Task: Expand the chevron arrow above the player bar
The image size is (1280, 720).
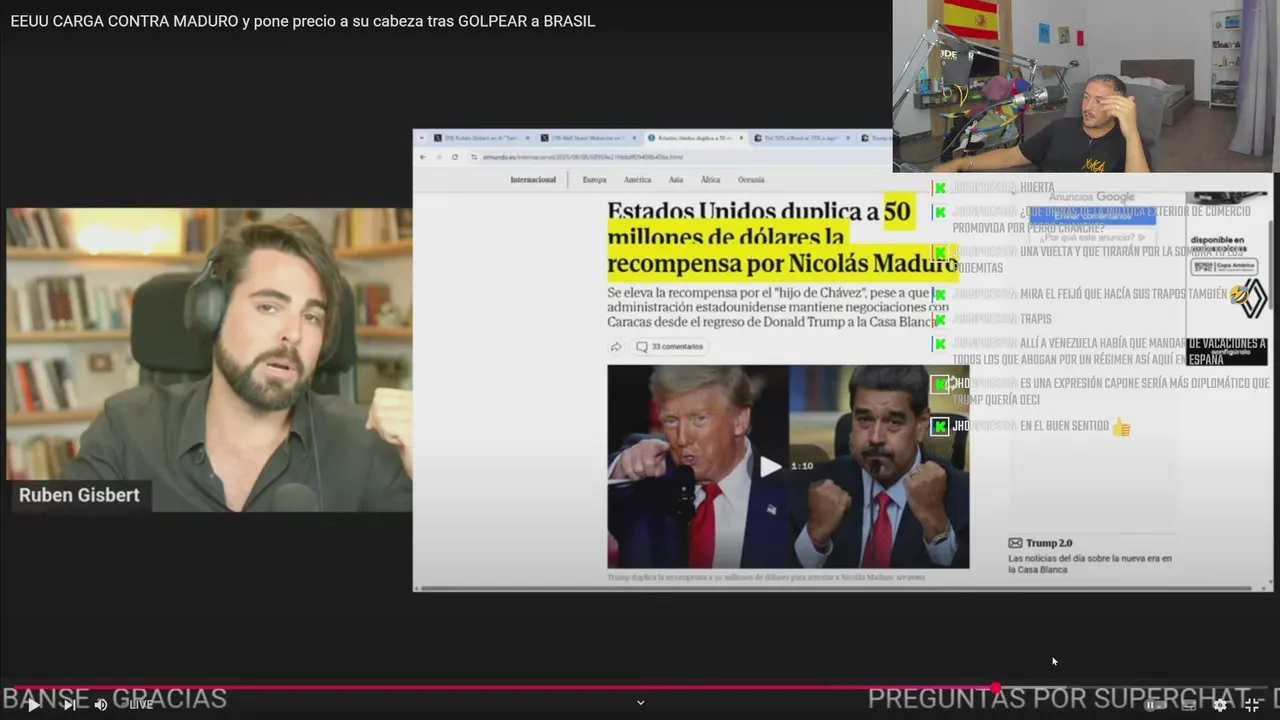Action: (x=640, y=702)
